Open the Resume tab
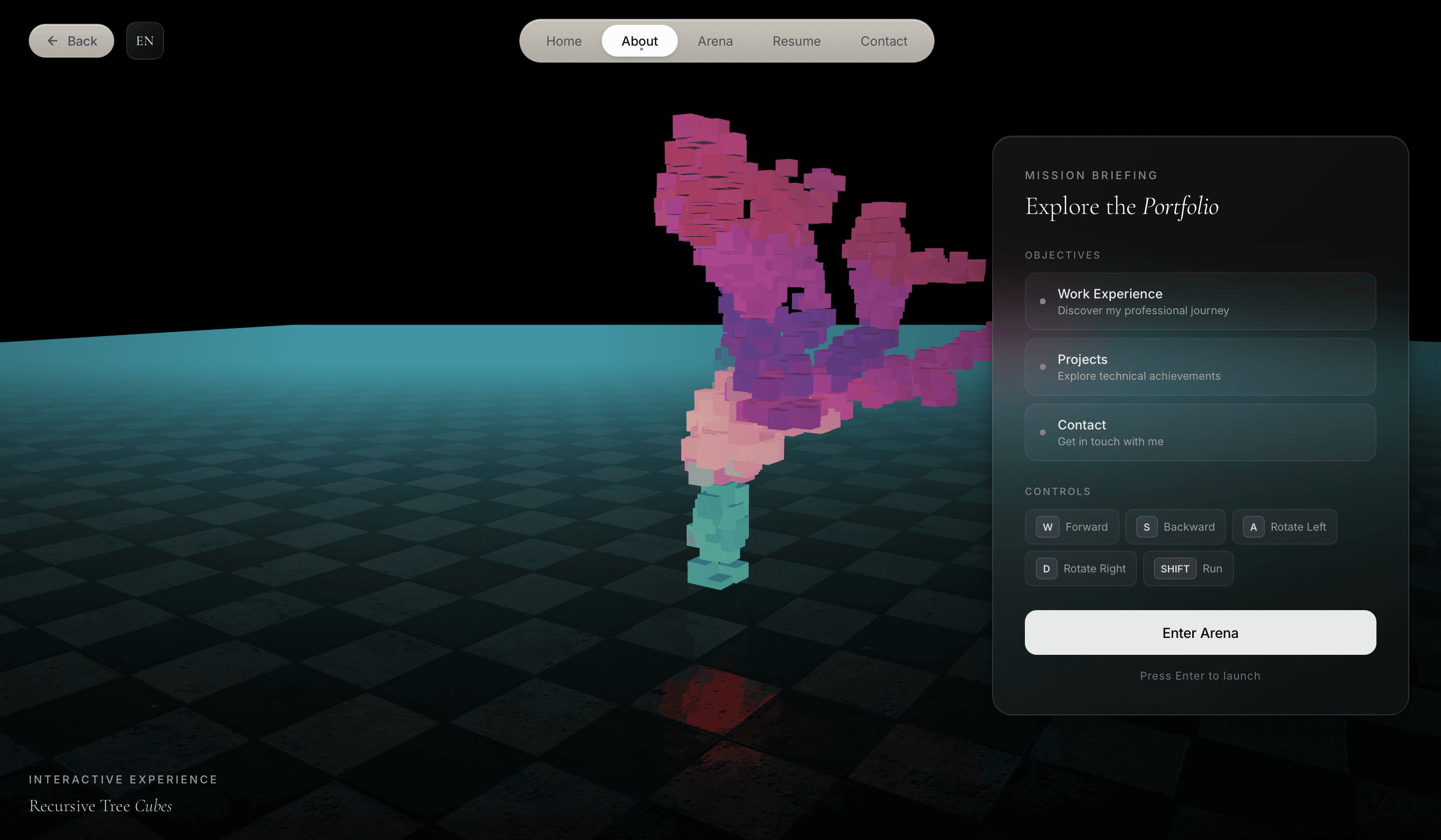 [796, 41]
